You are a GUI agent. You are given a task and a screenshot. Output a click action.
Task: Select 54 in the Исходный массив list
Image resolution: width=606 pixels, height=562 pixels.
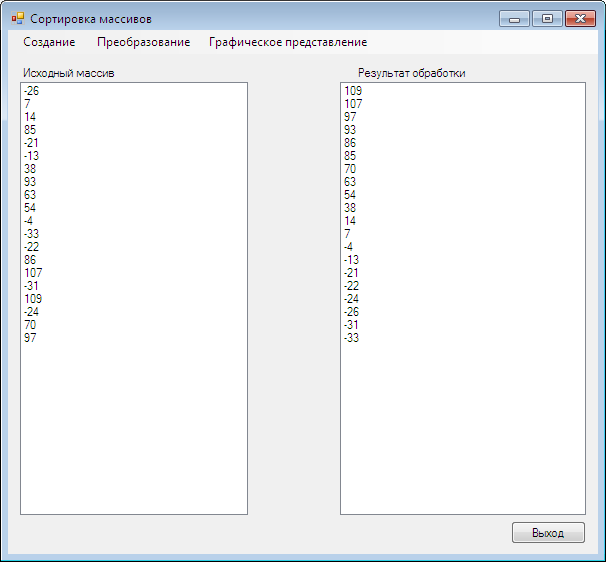tap(134, 208)
